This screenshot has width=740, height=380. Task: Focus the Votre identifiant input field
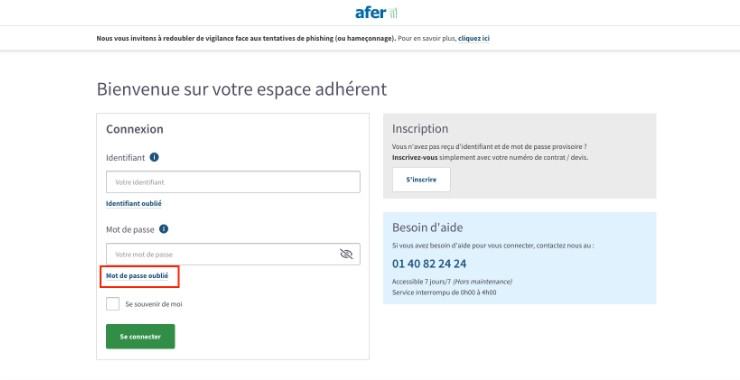click(x=233, y=182)
